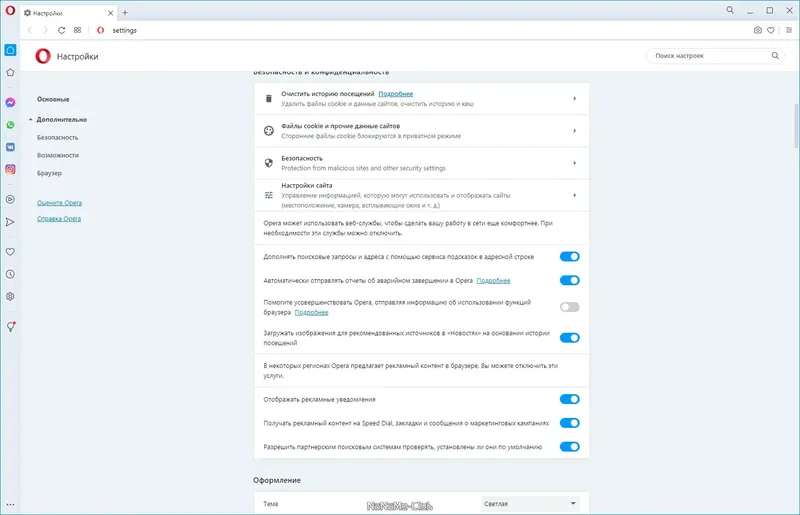Toggle automatic crash report sending switch

coord(569,280)
